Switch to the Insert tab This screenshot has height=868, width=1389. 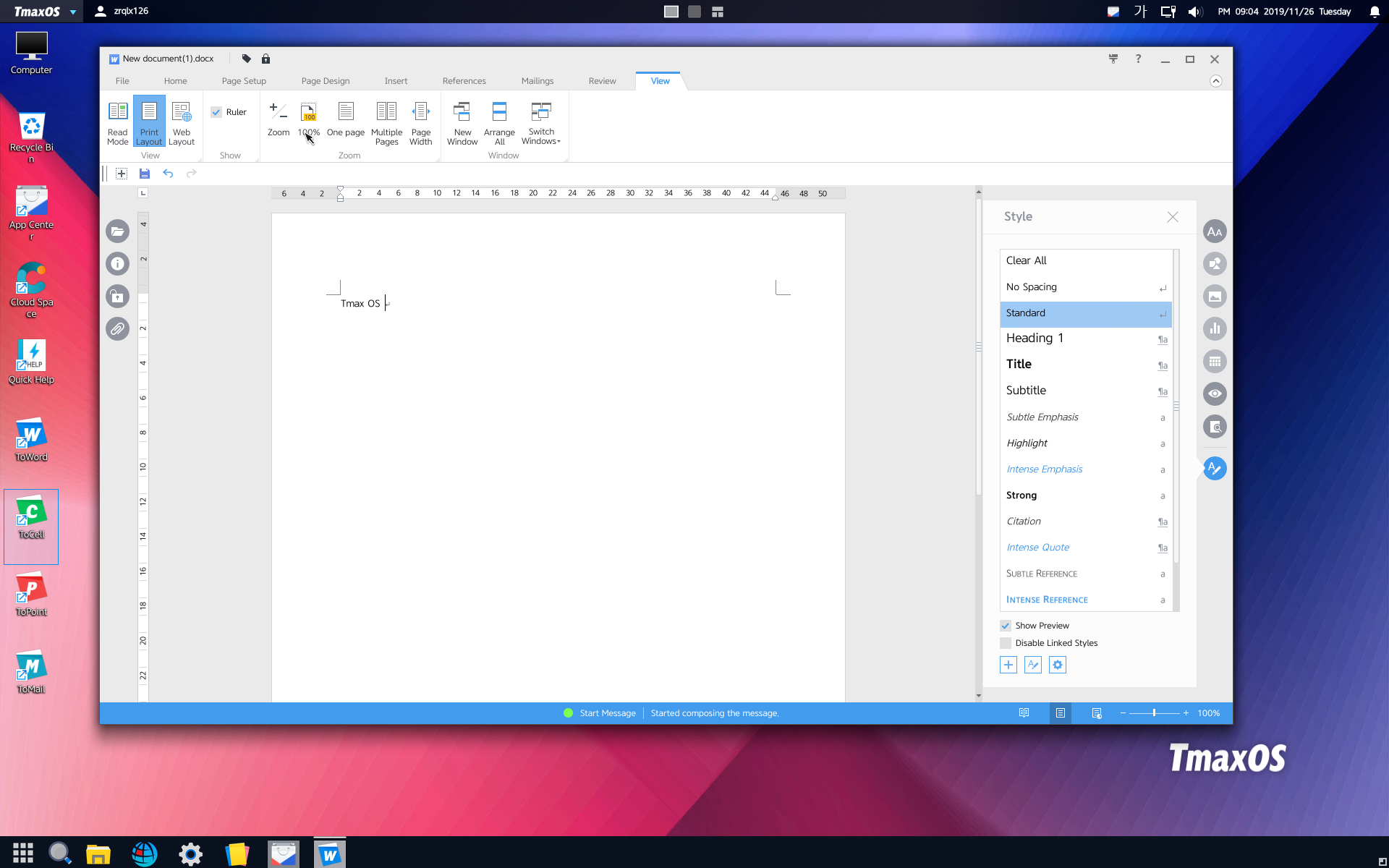[x=396, y=81]
